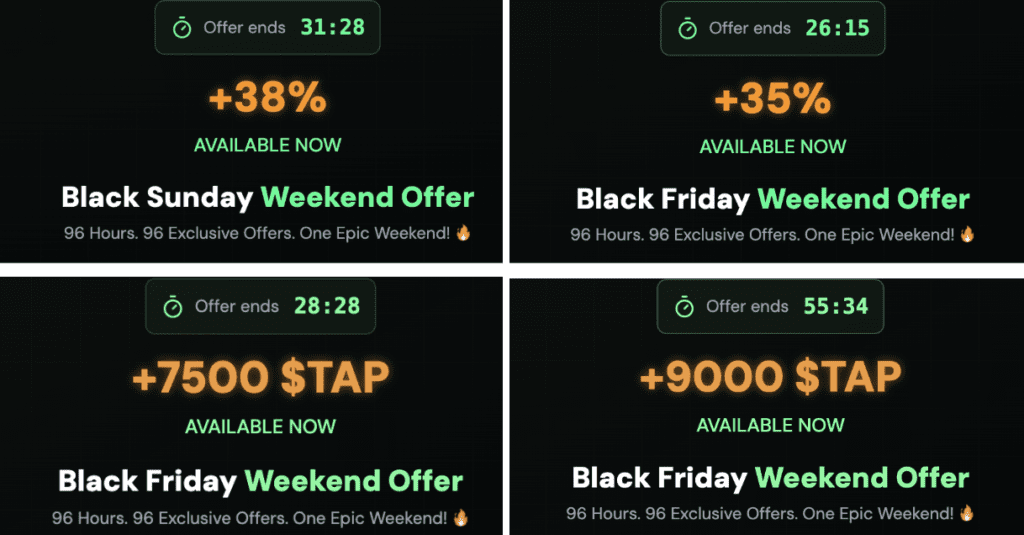Click the 55:34 countdown timer

pos(836,306)
